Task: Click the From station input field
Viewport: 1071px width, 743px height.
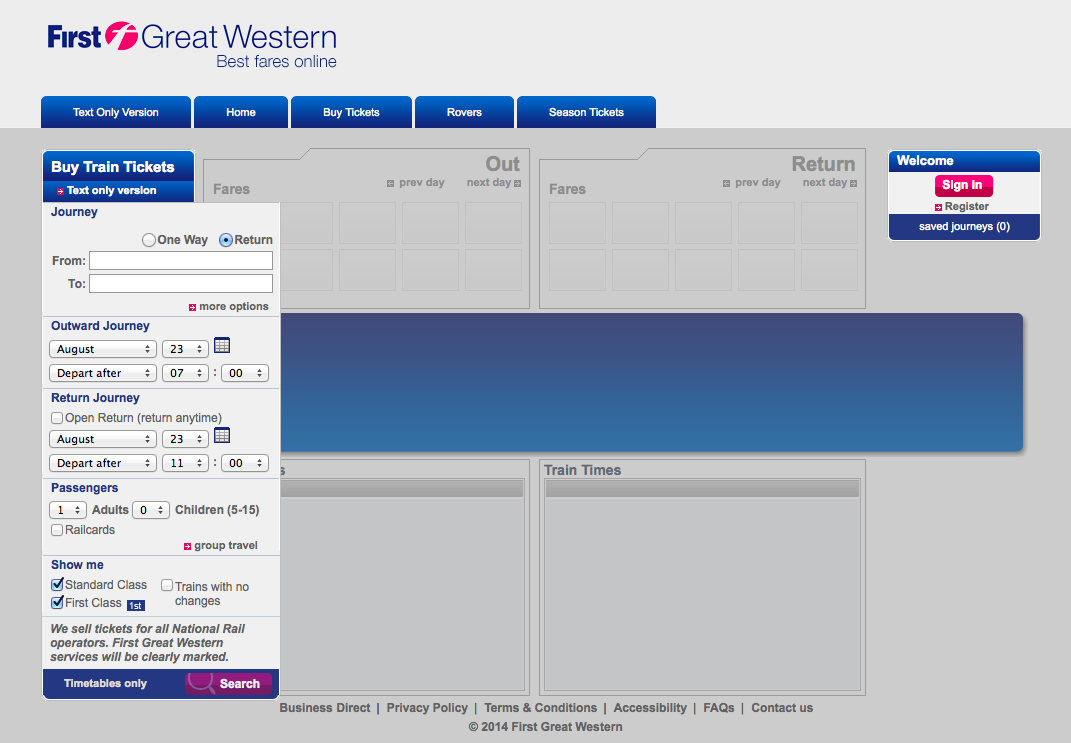Action: click(181, 261)
